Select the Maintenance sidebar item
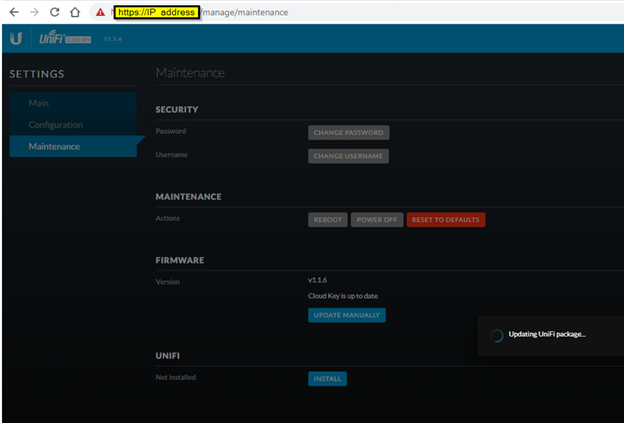This screenshot has height=423, width=624. (54, 147)
